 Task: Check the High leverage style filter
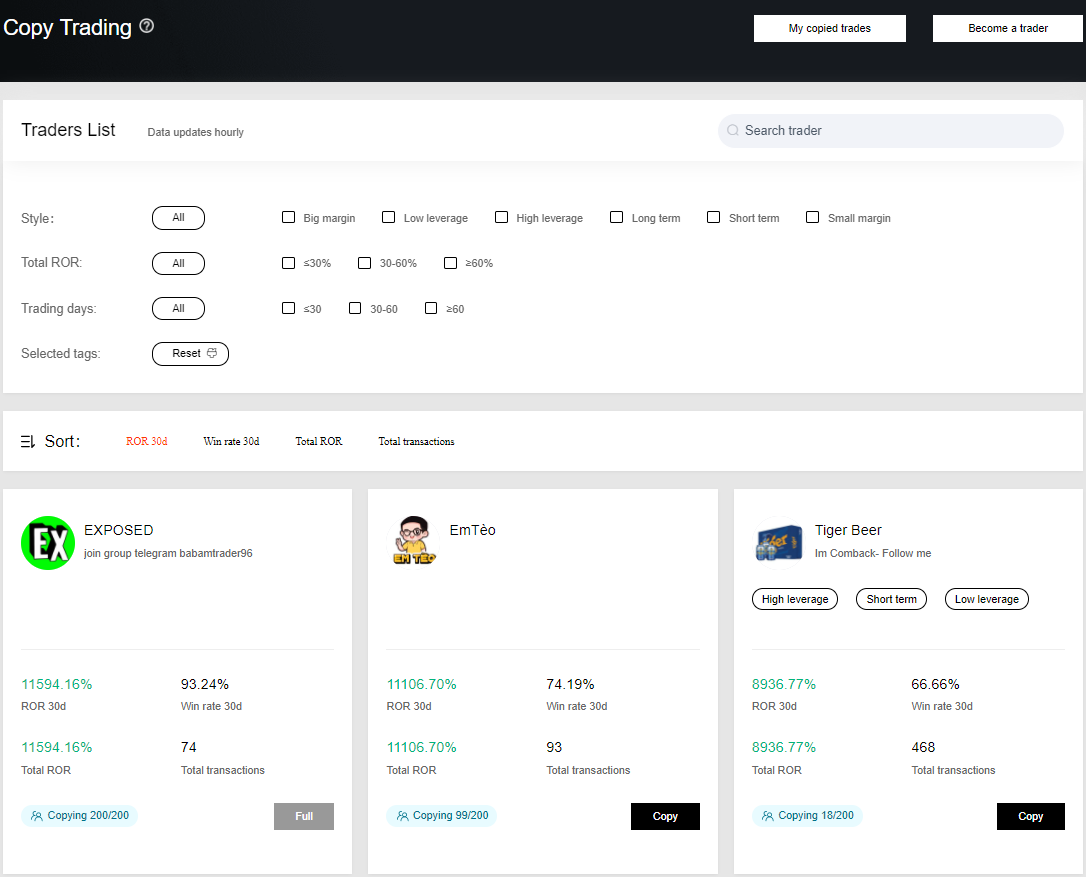(x=502, y=218)
